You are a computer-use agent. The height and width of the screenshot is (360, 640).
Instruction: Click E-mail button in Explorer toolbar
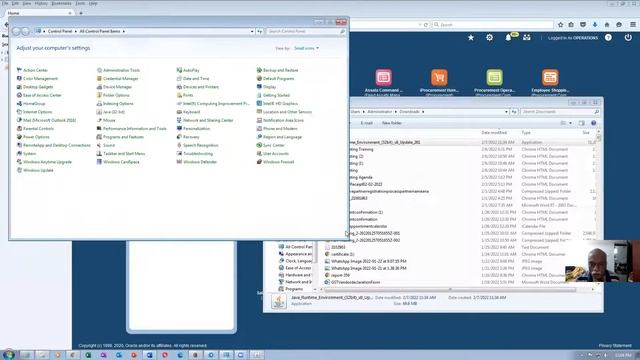point(367,123)
